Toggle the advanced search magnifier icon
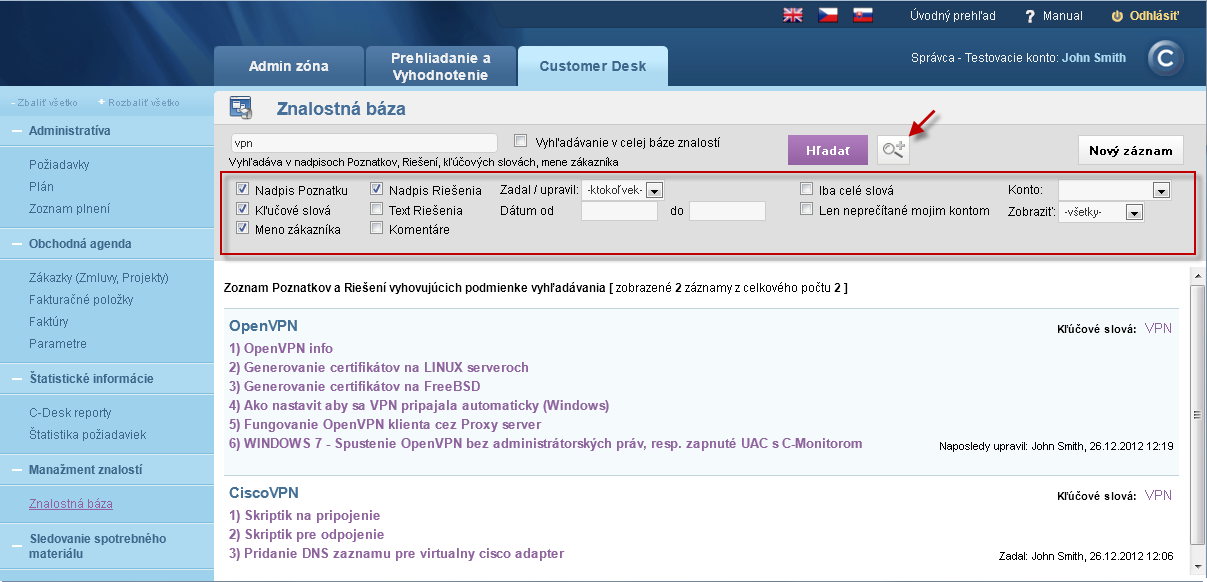1207x582 pixels. [893, 150]
